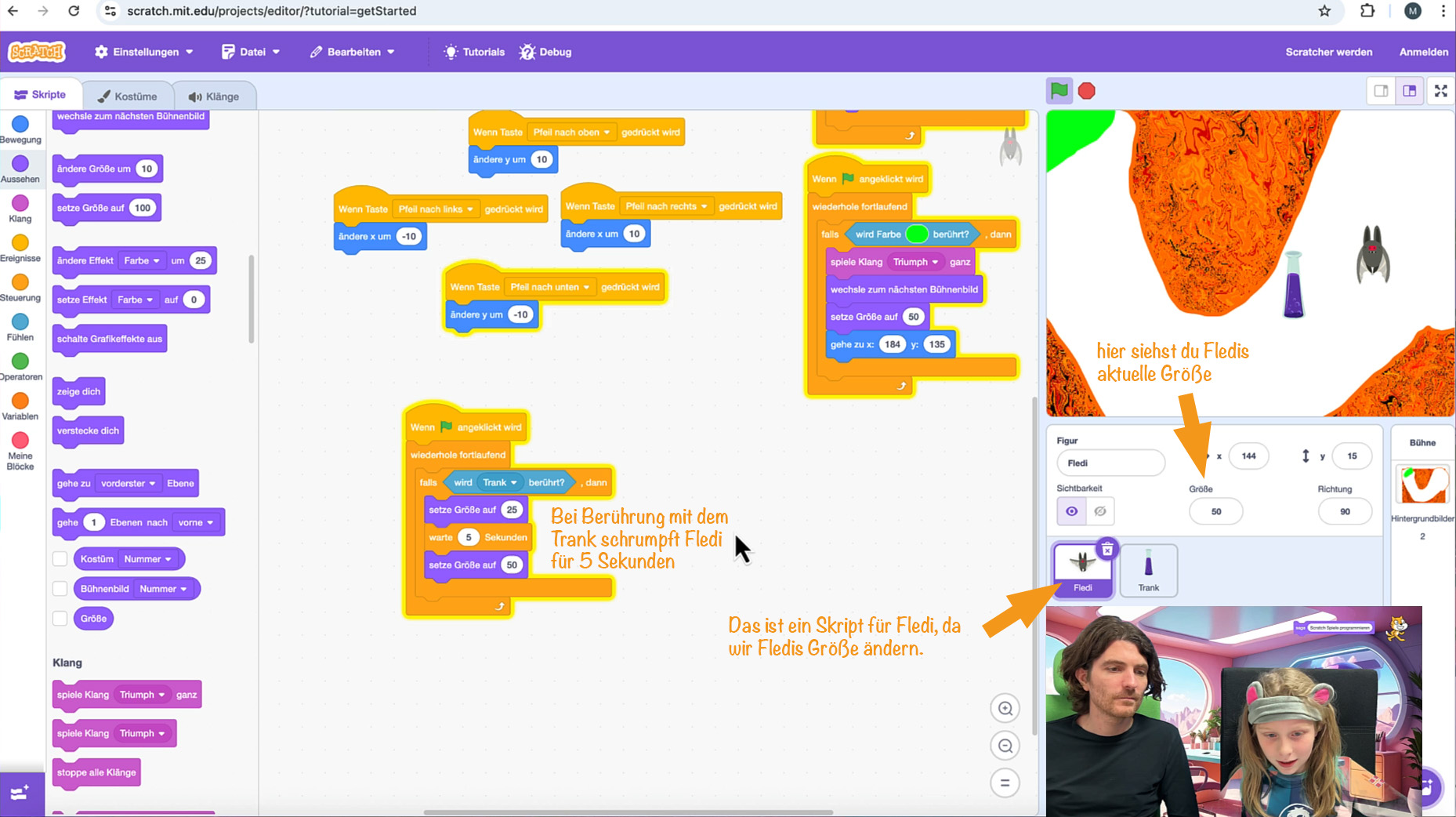Screen dimensions: 1456x817
Task: Open the Einstellungen dropdown menu
Action: [144, 52]
